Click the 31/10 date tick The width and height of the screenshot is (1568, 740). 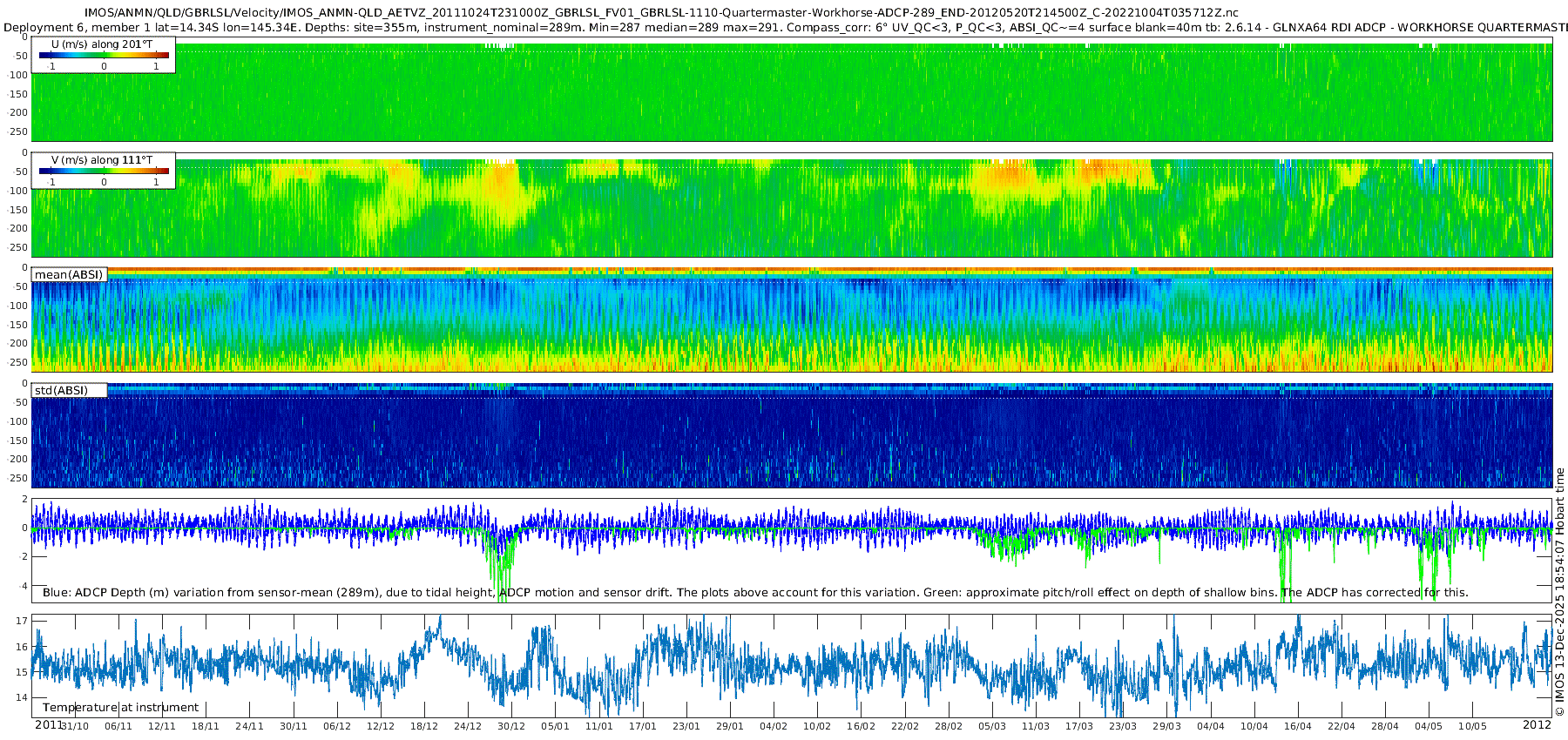75,726
